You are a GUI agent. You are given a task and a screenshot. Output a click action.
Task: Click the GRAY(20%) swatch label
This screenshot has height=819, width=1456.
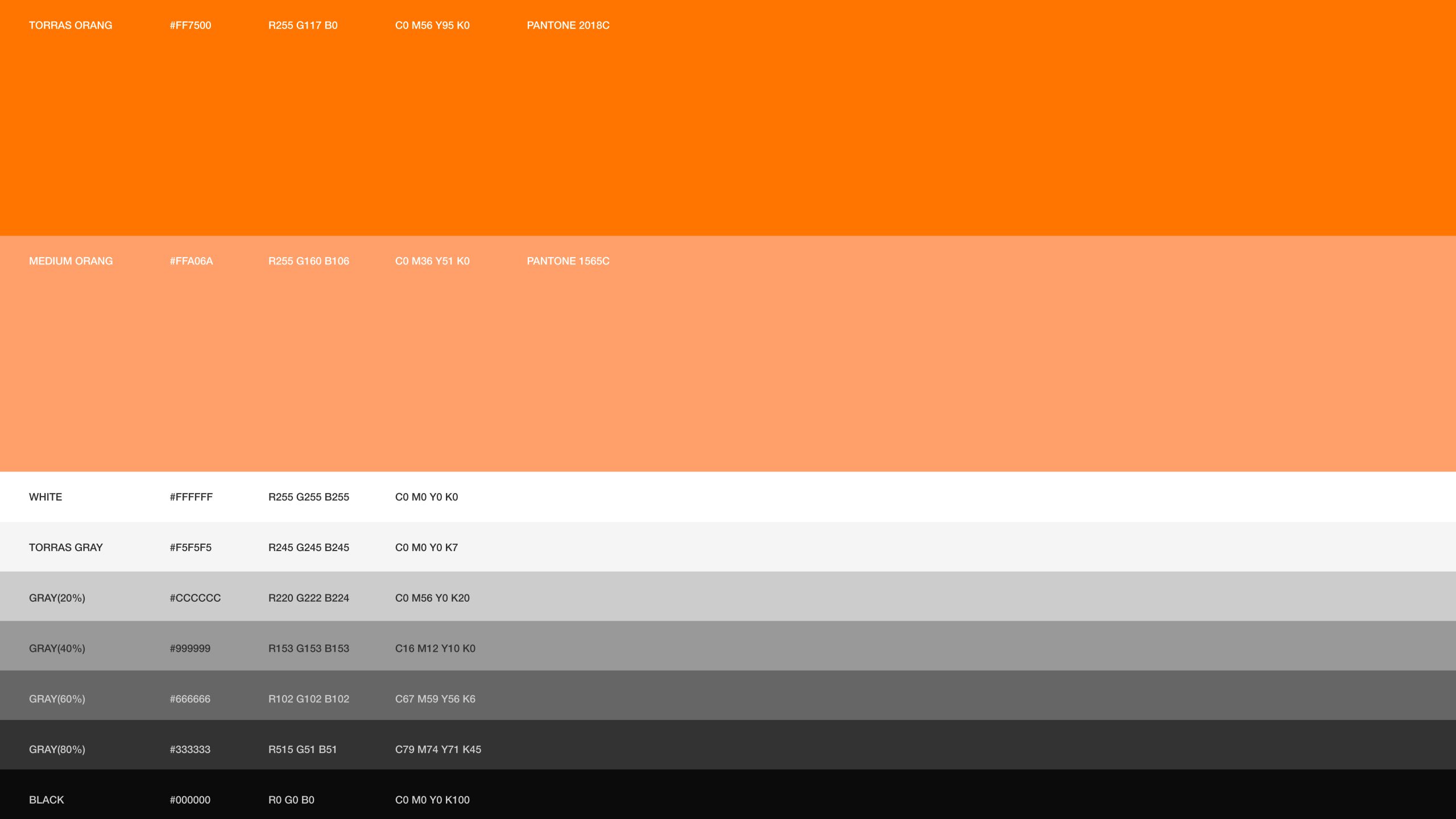click(x=57, y=598)
